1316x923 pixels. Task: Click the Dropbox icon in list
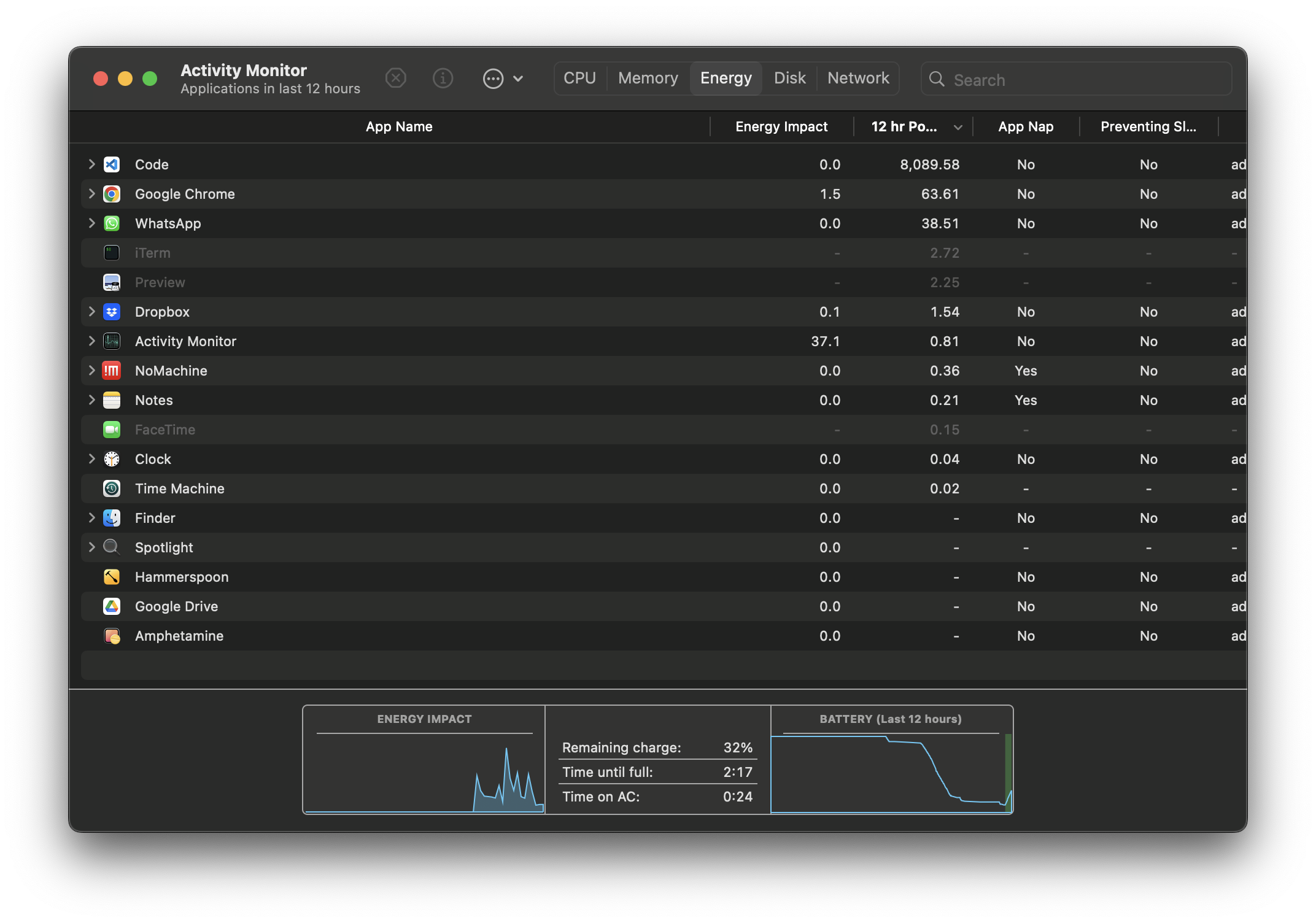pyautogui.click(x=112, y=312)
